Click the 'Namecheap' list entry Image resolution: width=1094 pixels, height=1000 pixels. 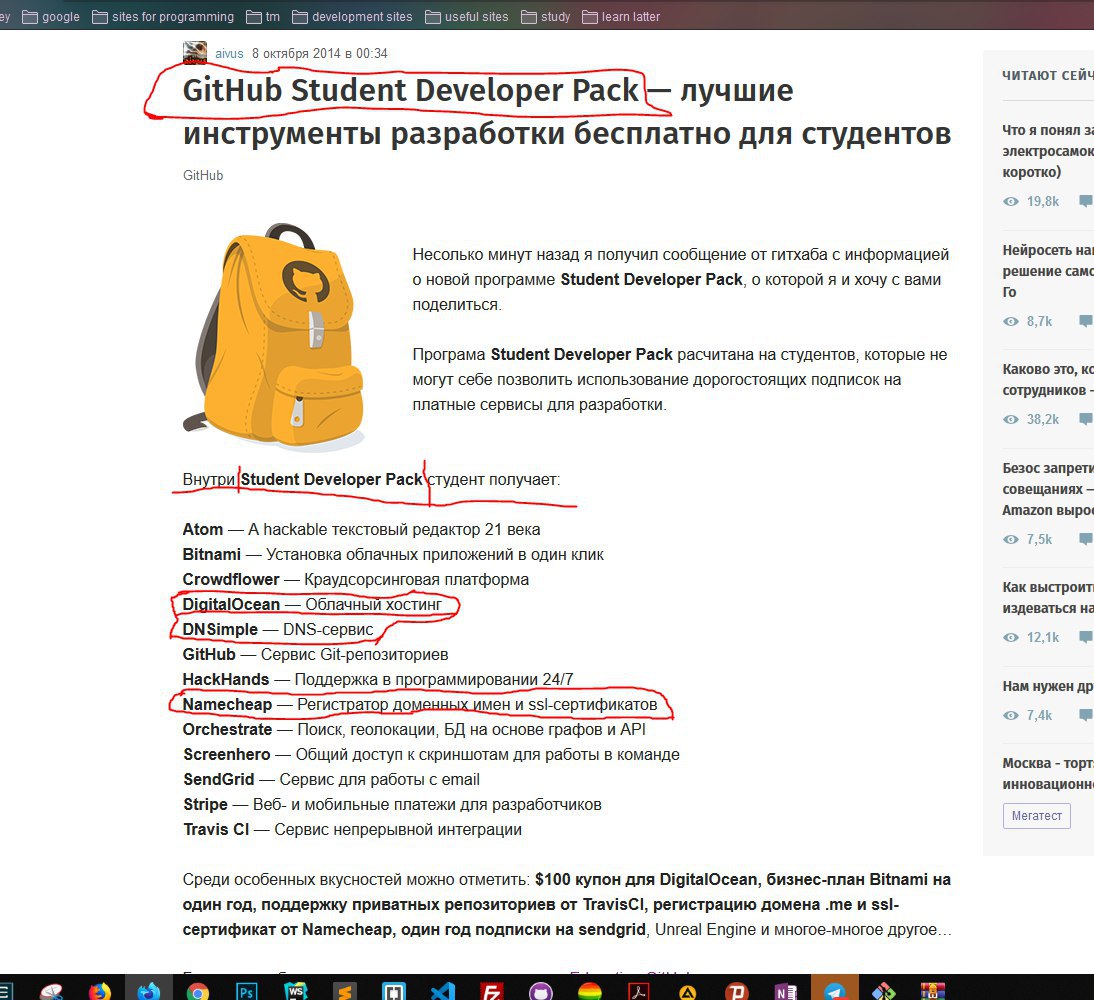pyautogui.click(x=420, y=705)
